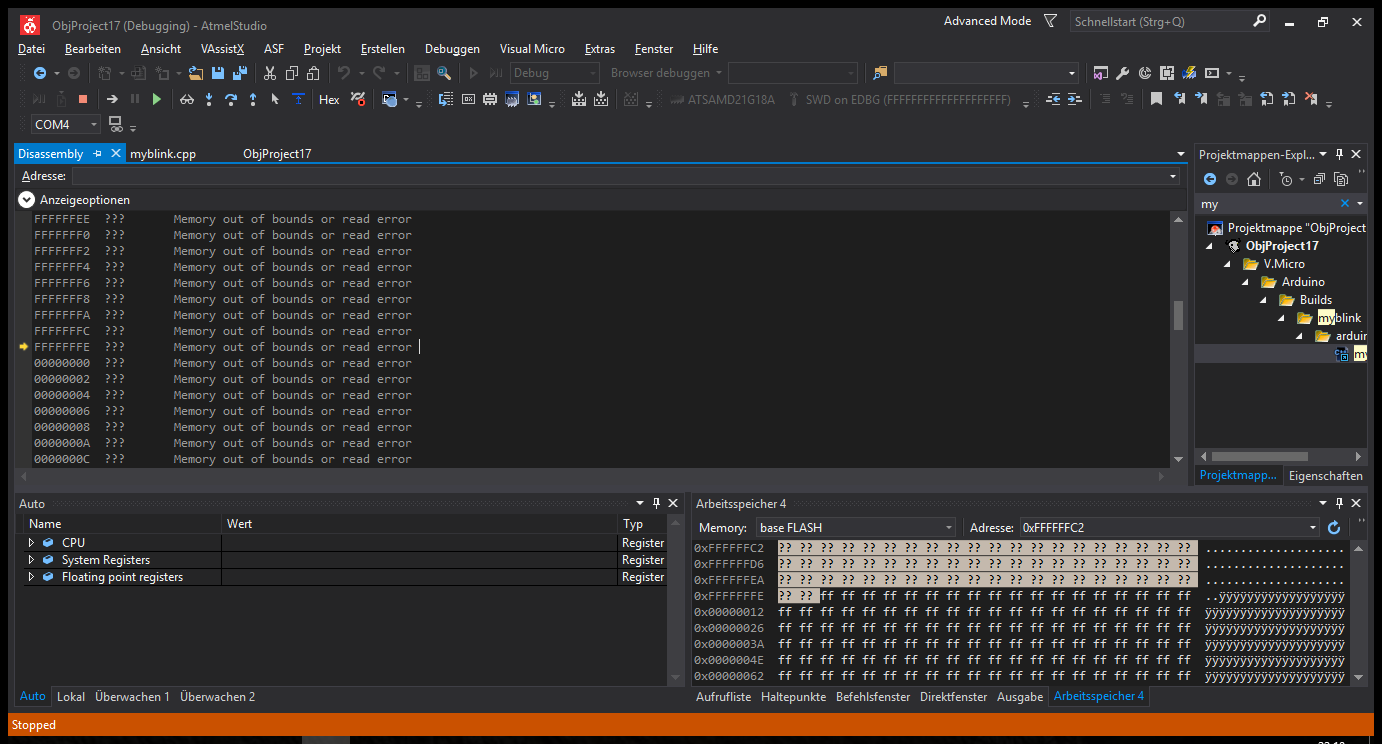Toggle Hex display mode
Image resolution: width=1382 pixels, height=744 pixels.
pyautogui.click(x=329, y=99)
